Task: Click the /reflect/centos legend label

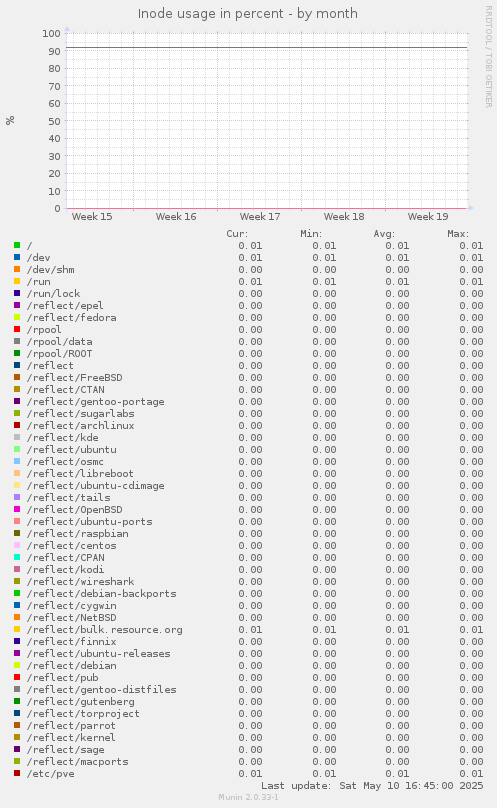Action: point(72,545)
